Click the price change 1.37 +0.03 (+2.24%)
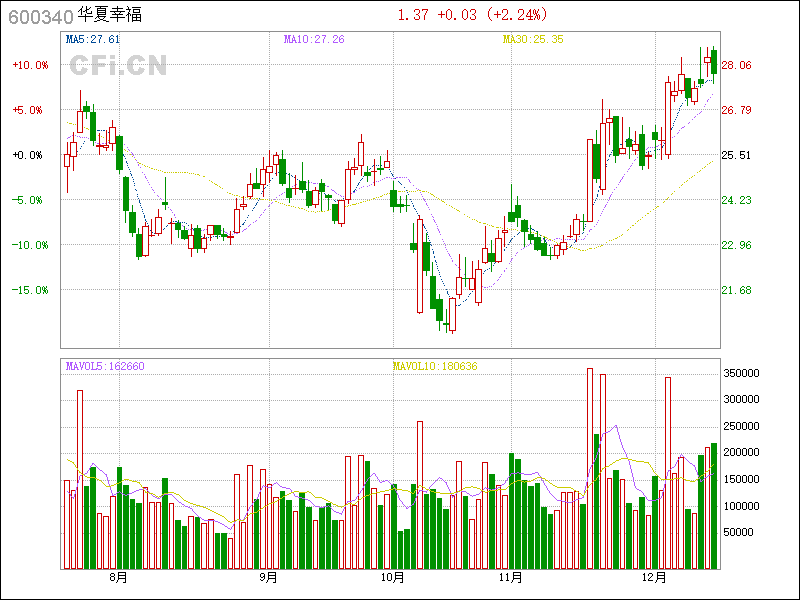The height and width of the screenshot is (600, 800). (472, 14)
